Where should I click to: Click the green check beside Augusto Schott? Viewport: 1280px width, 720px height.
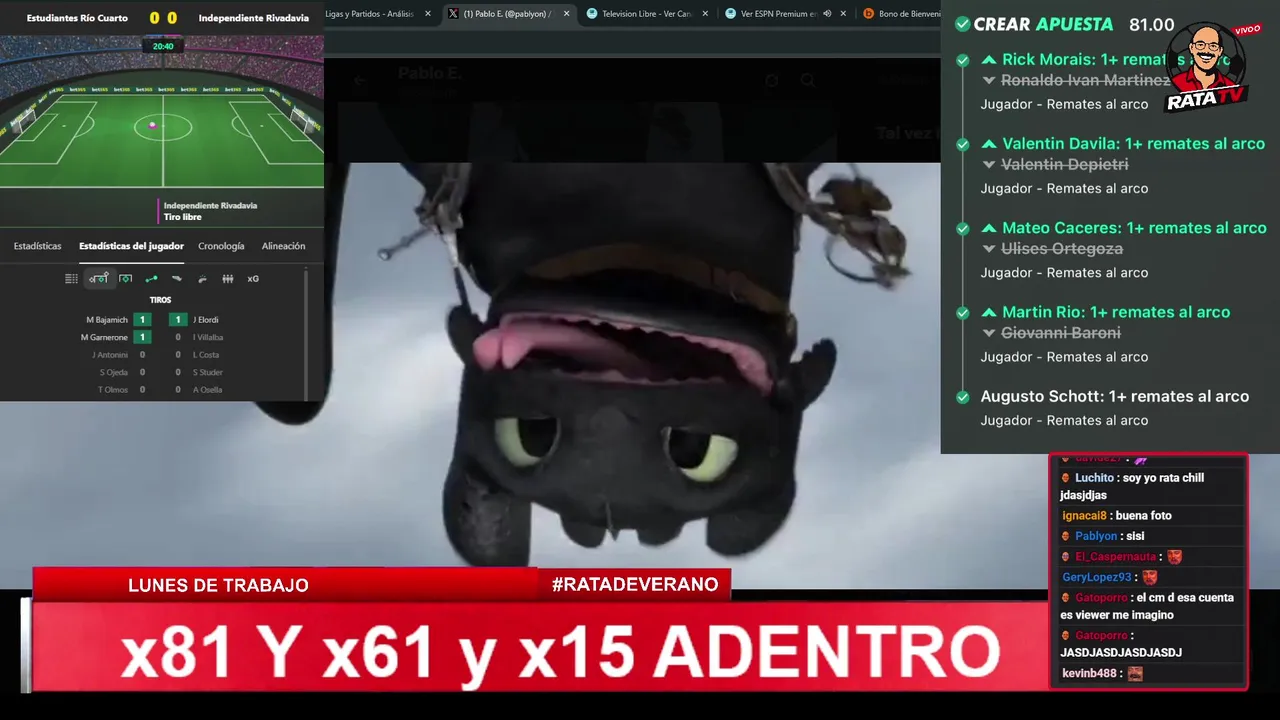[x=962, y=396]
